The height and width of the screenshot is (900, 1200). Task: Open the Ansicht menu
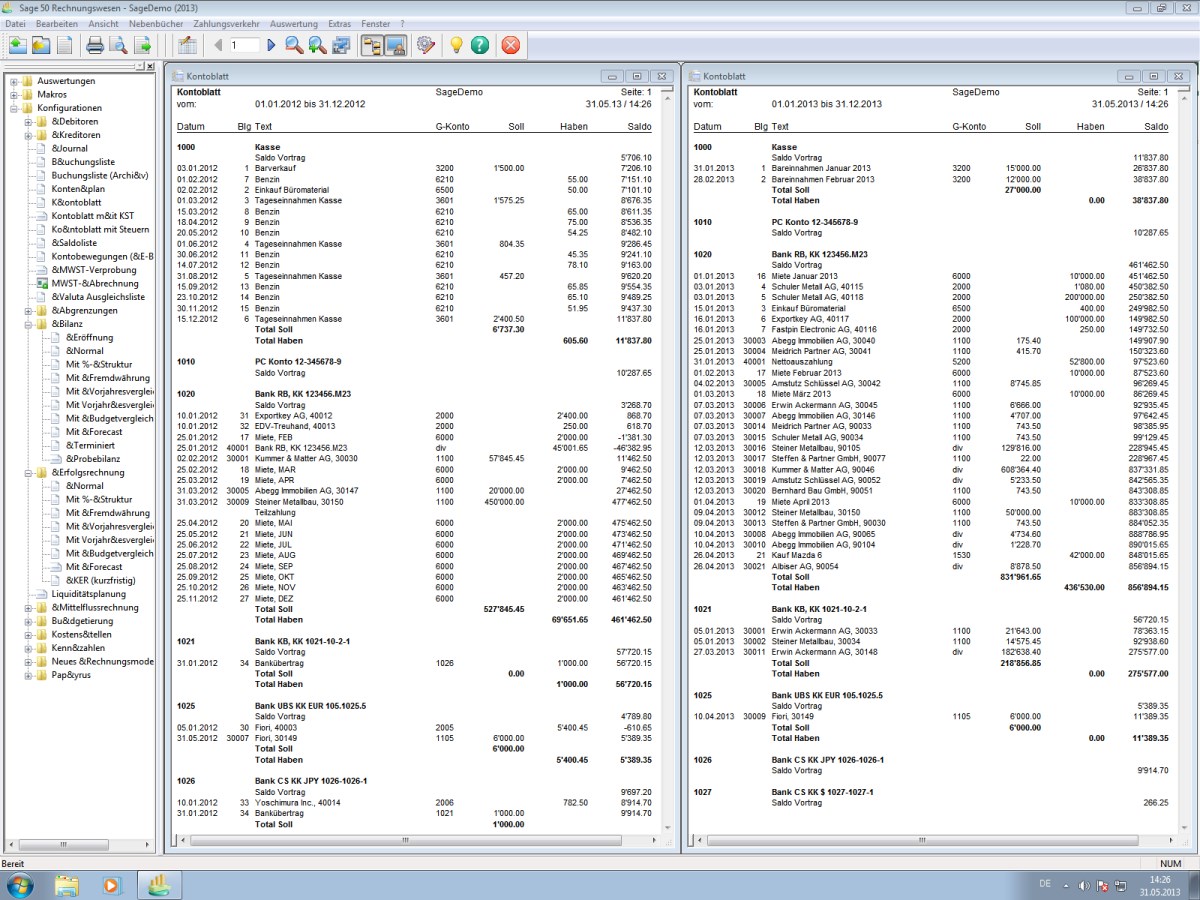click(104, 22)
